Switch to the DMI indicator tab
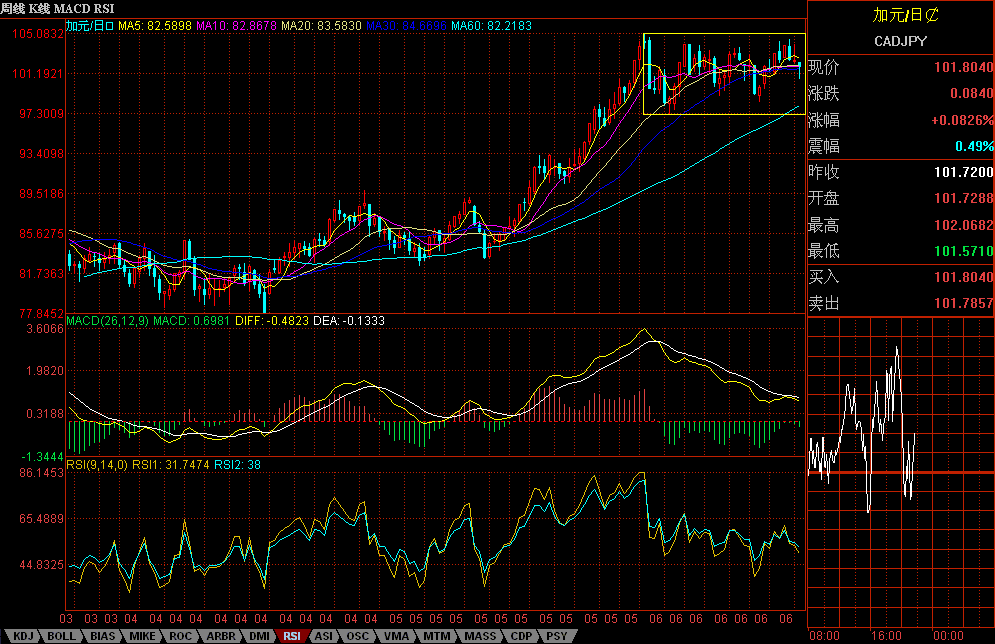Screen dimensions: 995x644 [x=259, y=636]
